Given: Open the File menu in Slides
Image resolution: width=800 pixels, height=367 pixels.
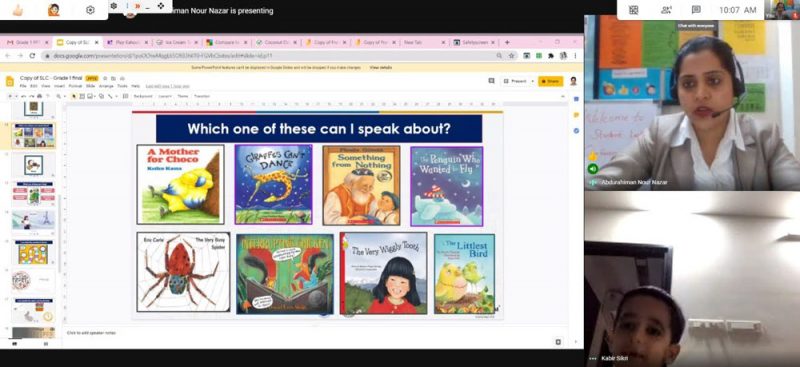Looking at the screenshot, I should (23, 86).
